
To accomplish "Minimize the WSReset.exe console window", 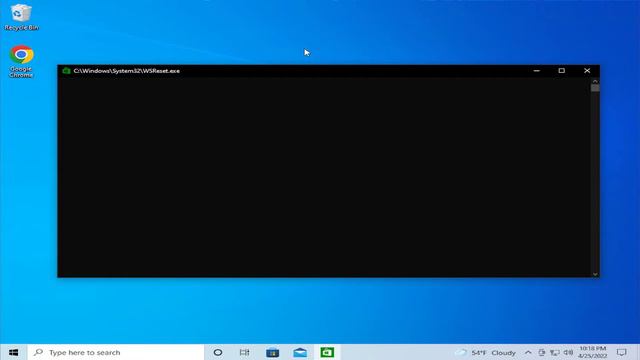I will (536, 71).
